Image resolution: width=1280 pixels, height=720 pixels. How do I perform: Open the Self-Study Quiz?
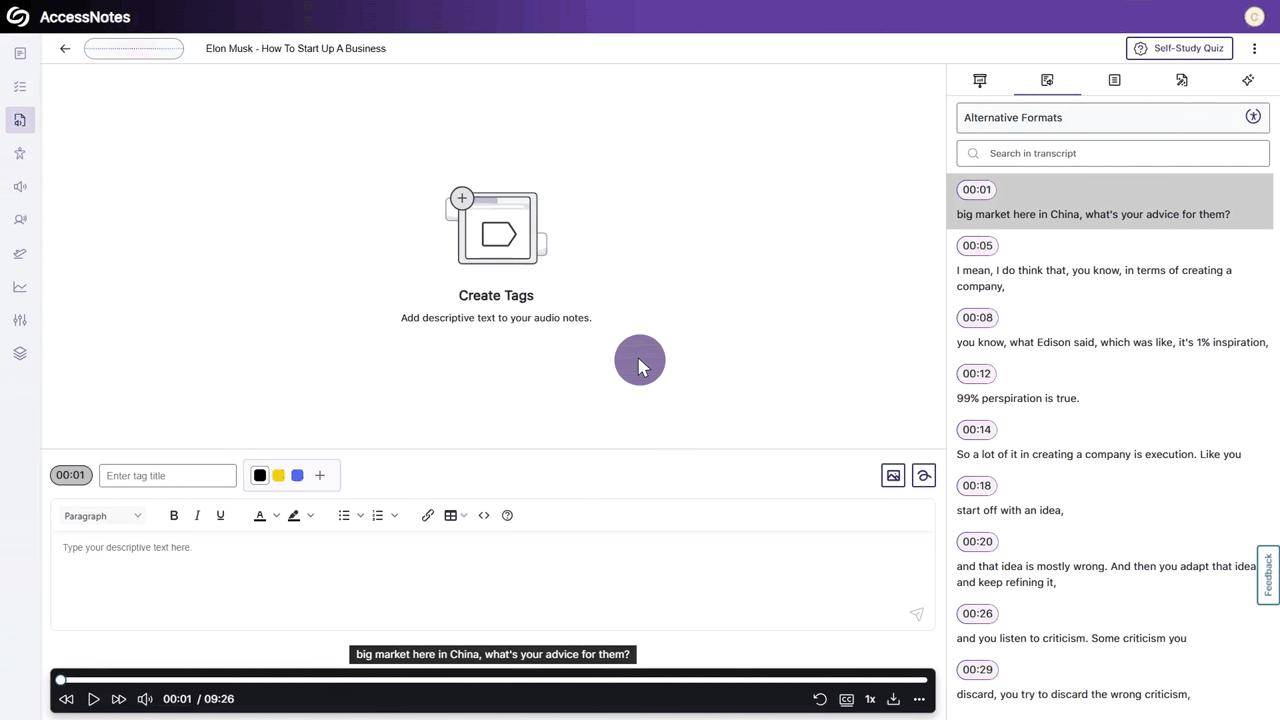coord(1179,48)
